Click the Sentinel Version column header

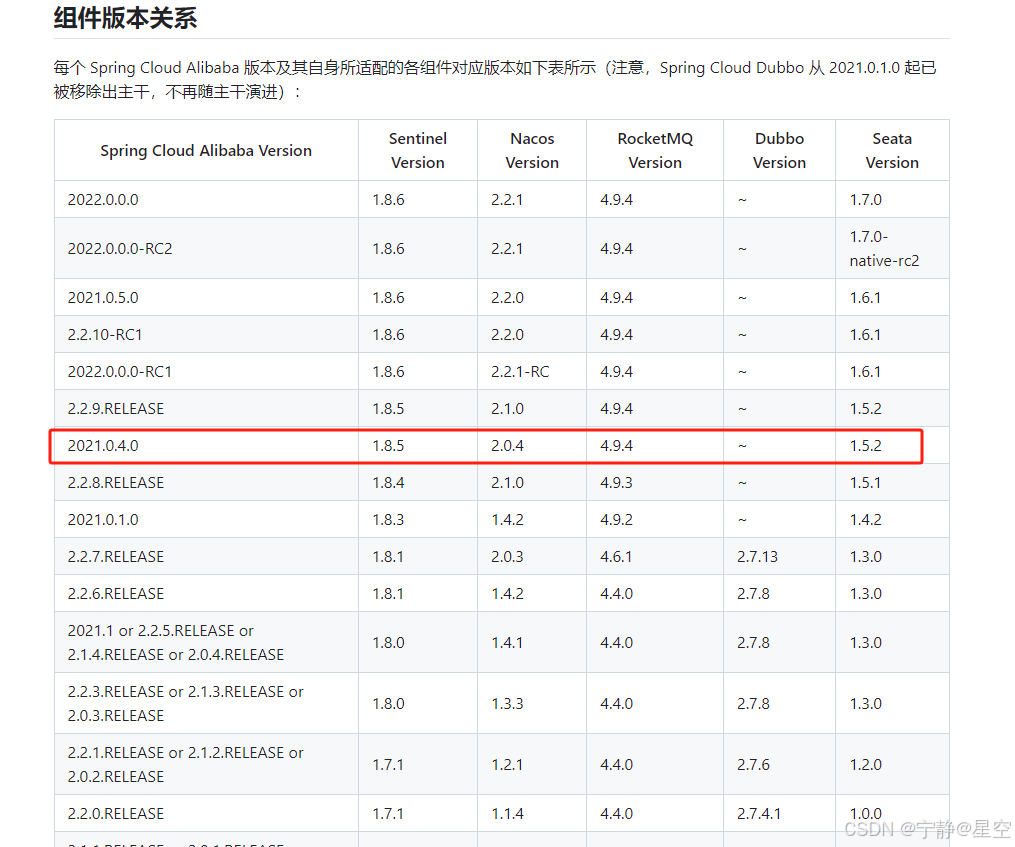pos(418,150)
